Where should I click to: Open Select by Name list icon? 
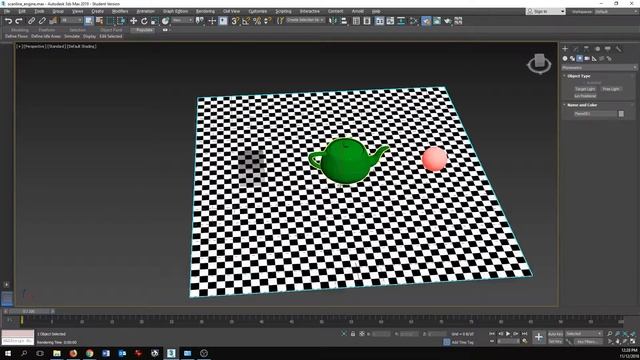[x=99, y=21]
